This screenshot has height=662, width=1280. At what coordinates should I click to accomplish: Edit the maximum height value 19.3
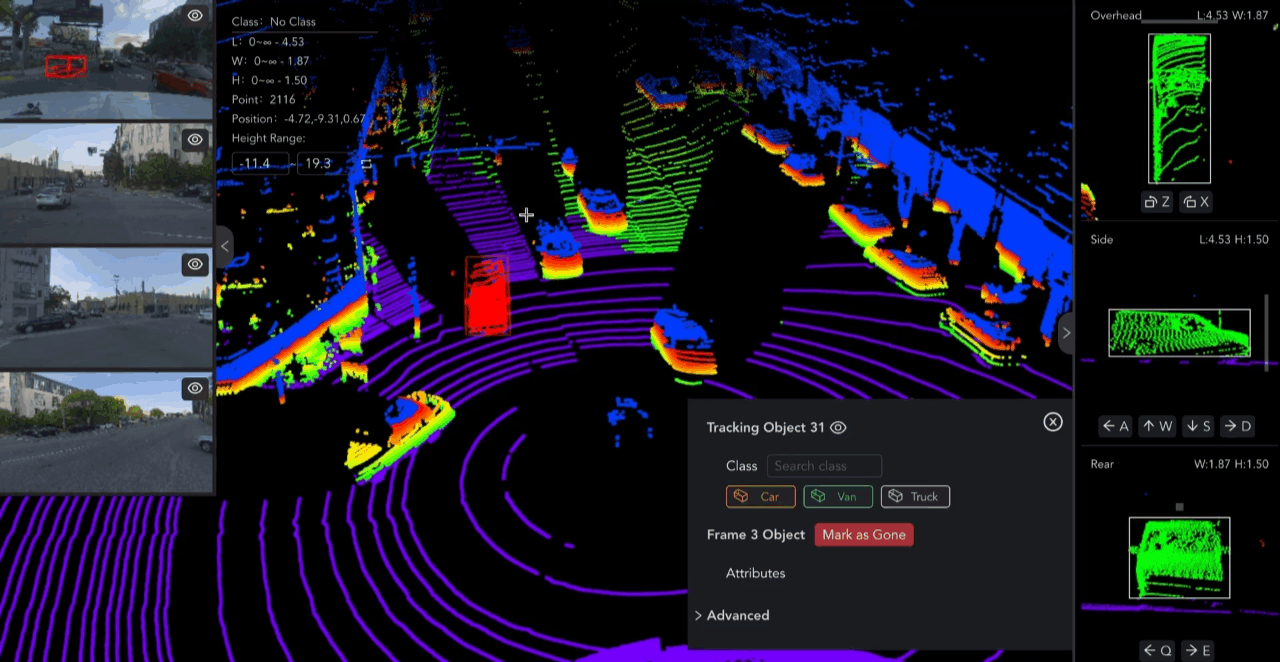pos(324,163)
